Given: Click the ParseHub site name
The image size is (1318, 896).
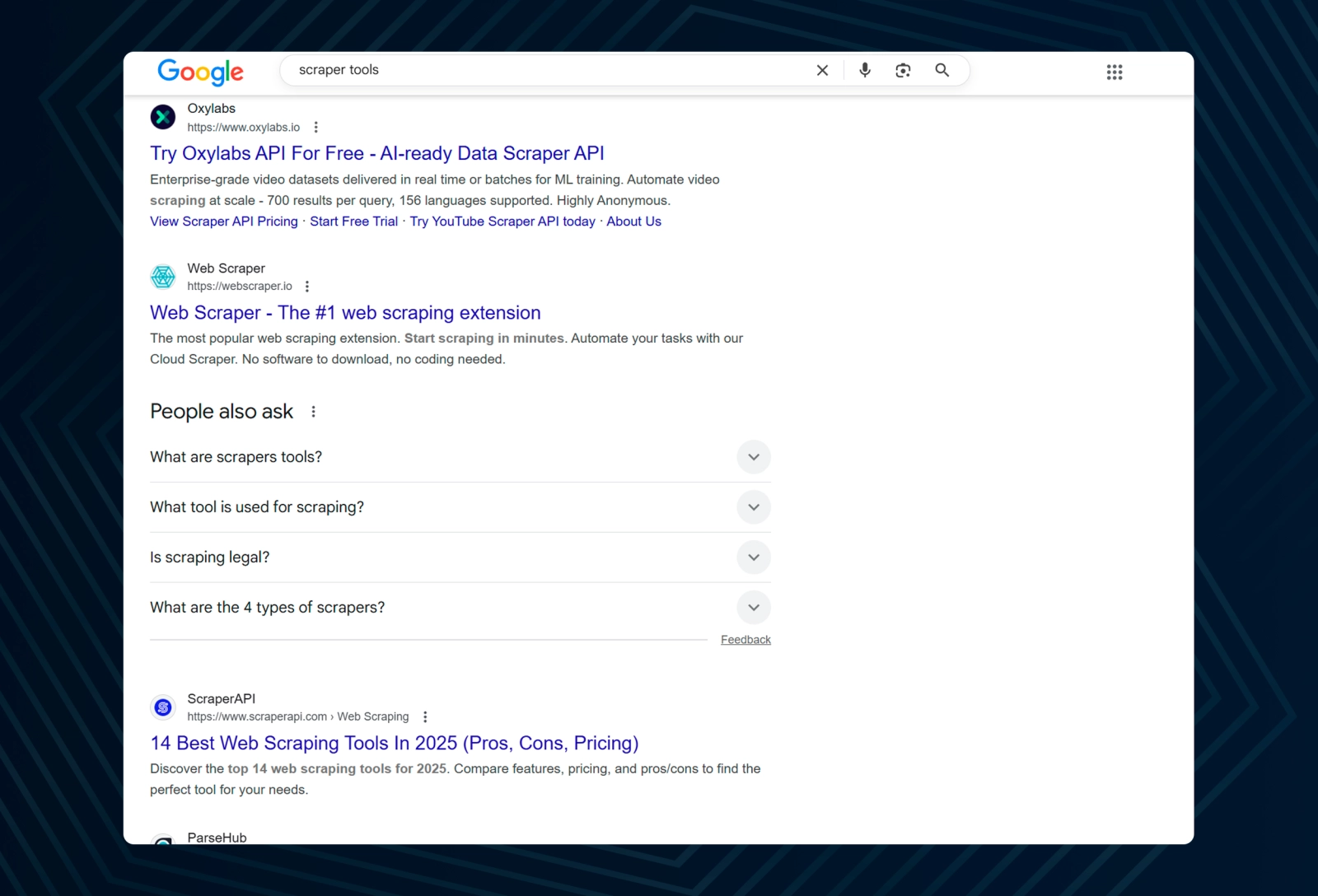Looking at the screenshot, I should 217,838.
